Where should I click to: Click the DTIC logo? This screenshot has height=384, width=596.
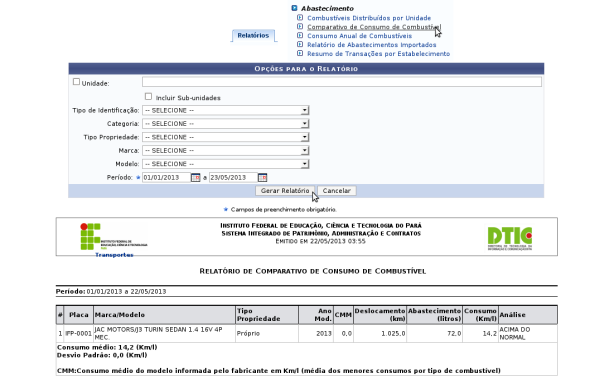coord(510,238)
